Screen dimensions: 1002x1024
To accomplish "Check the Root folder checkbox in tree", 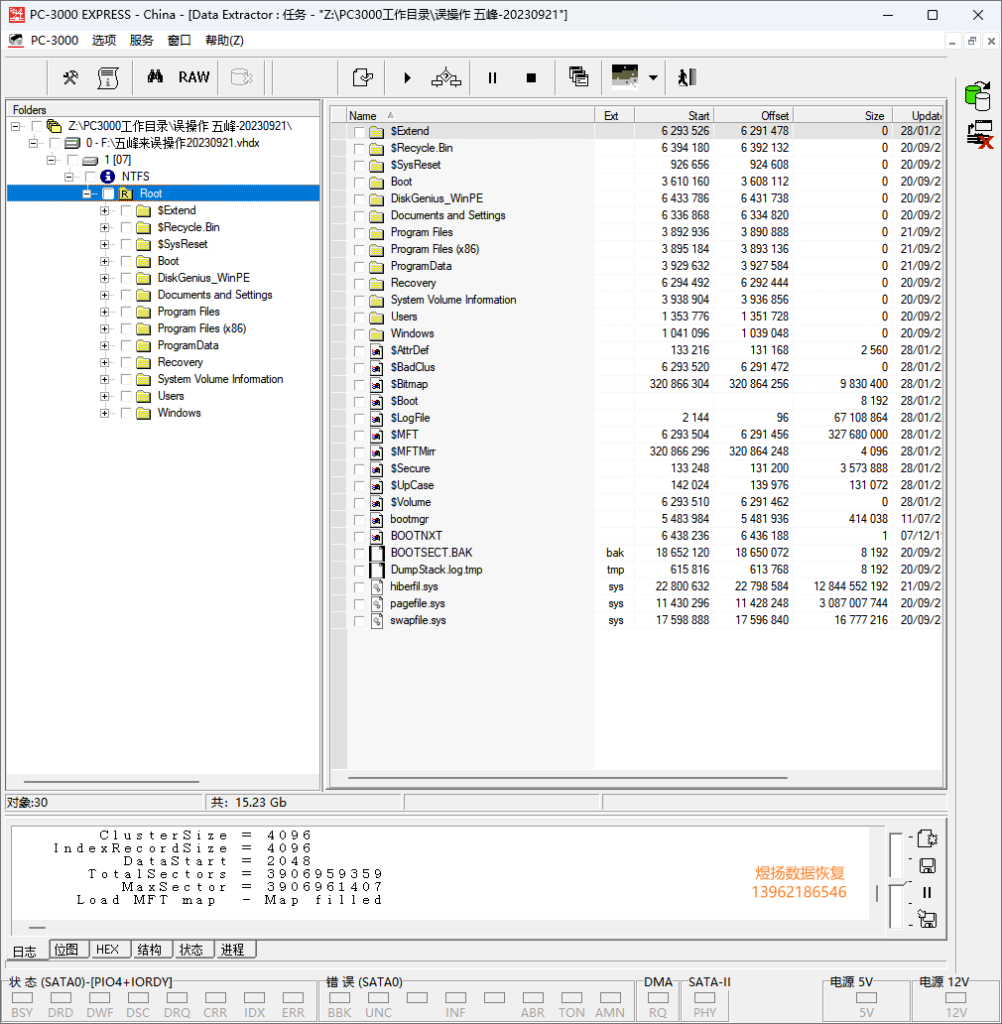I will coord(108,194).
